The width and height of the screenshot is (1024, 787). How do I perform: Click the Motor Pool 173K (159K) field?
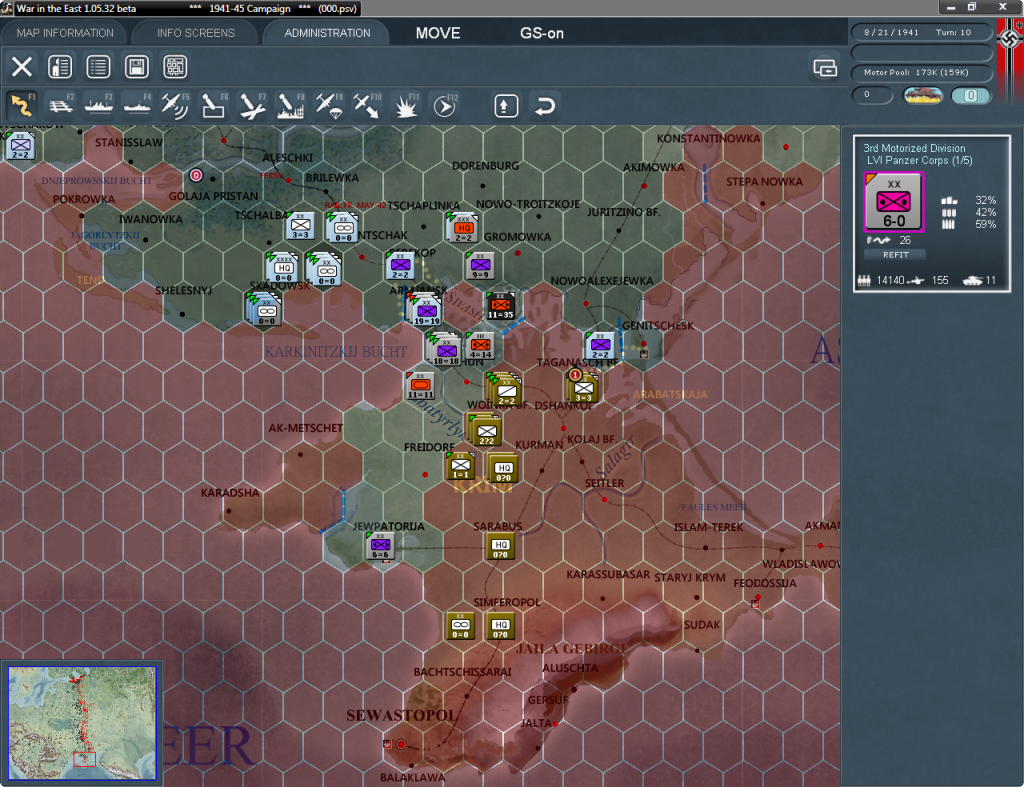[x=921, y=72]
